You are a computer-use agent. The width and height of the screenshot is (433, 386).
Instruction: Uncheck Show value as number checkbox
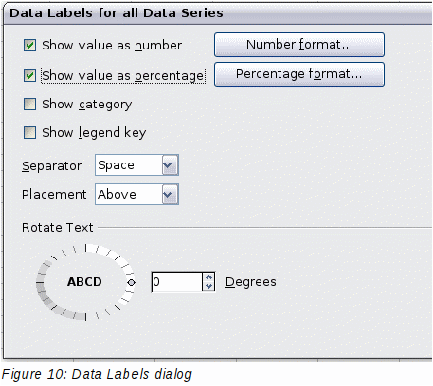(30, 45)
